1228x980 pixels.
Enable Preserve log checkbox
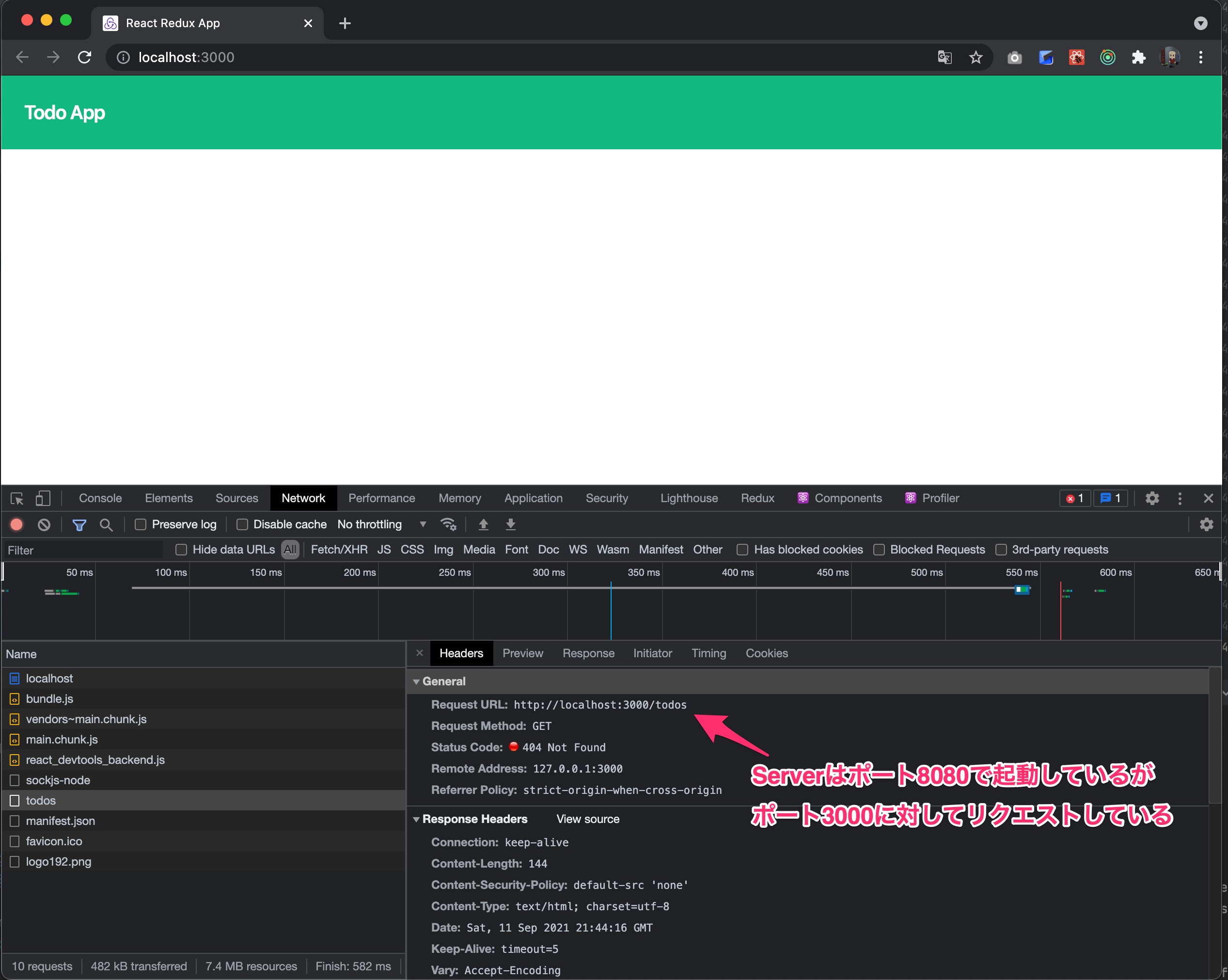click(140, 524)
